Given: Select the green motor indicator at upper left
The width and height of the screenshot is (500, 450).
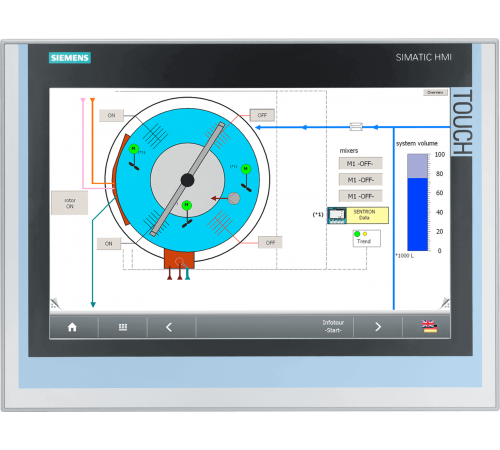Looking at the screenshot, I should click(x=134, y=149).
